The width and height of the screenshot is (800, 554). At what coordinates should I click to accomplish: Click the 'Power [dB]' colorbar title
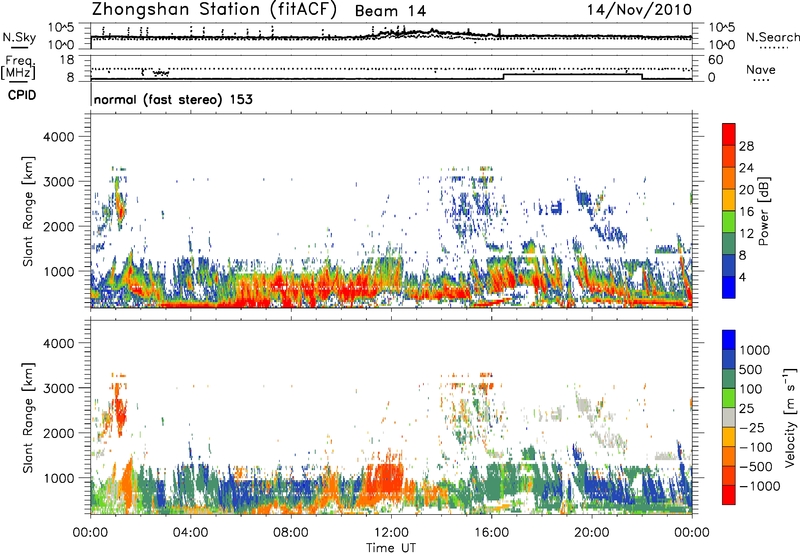(763, 211)
